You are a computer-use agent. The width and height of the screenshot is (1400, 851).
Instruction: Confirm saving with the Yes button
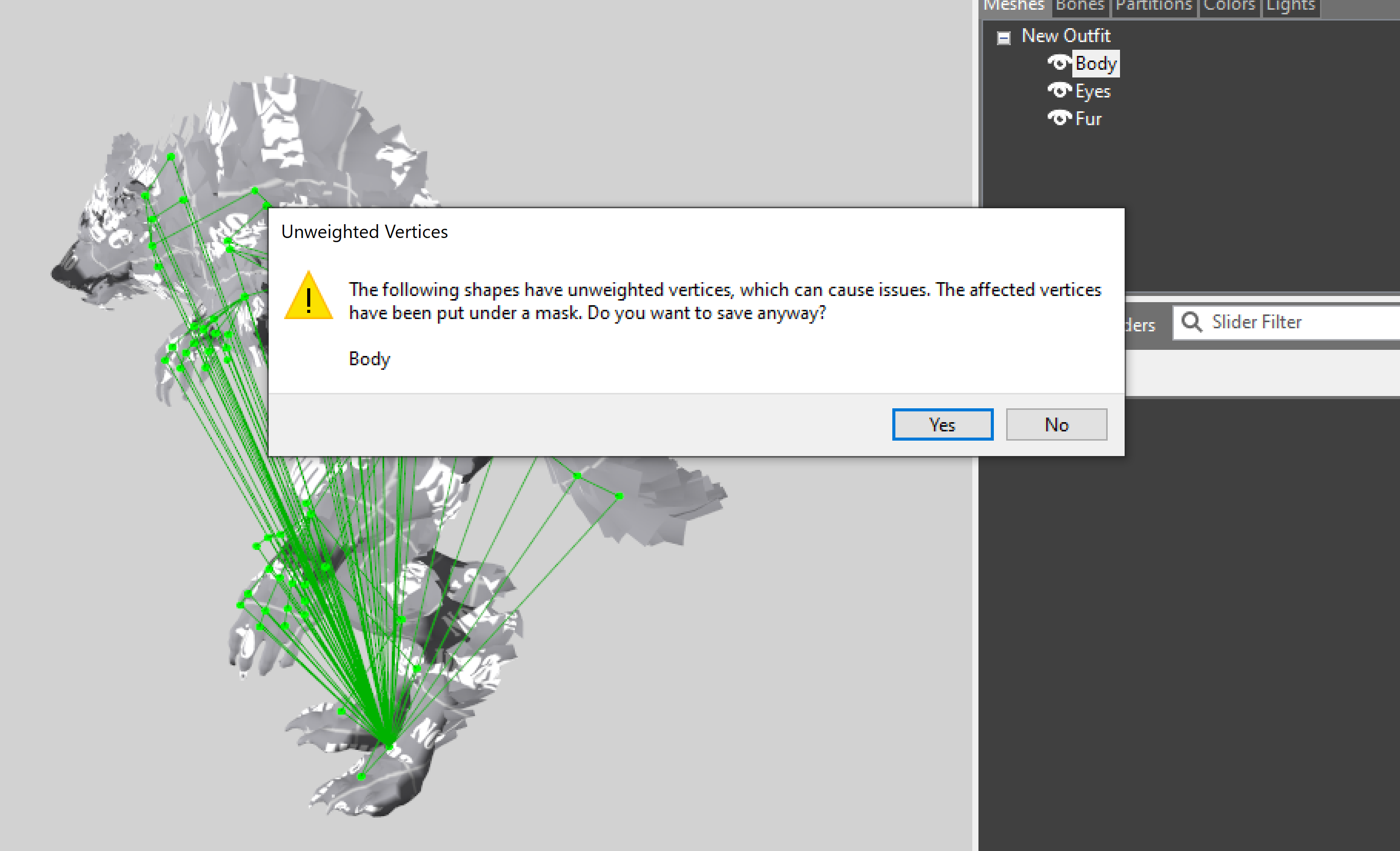pos(942,424)
